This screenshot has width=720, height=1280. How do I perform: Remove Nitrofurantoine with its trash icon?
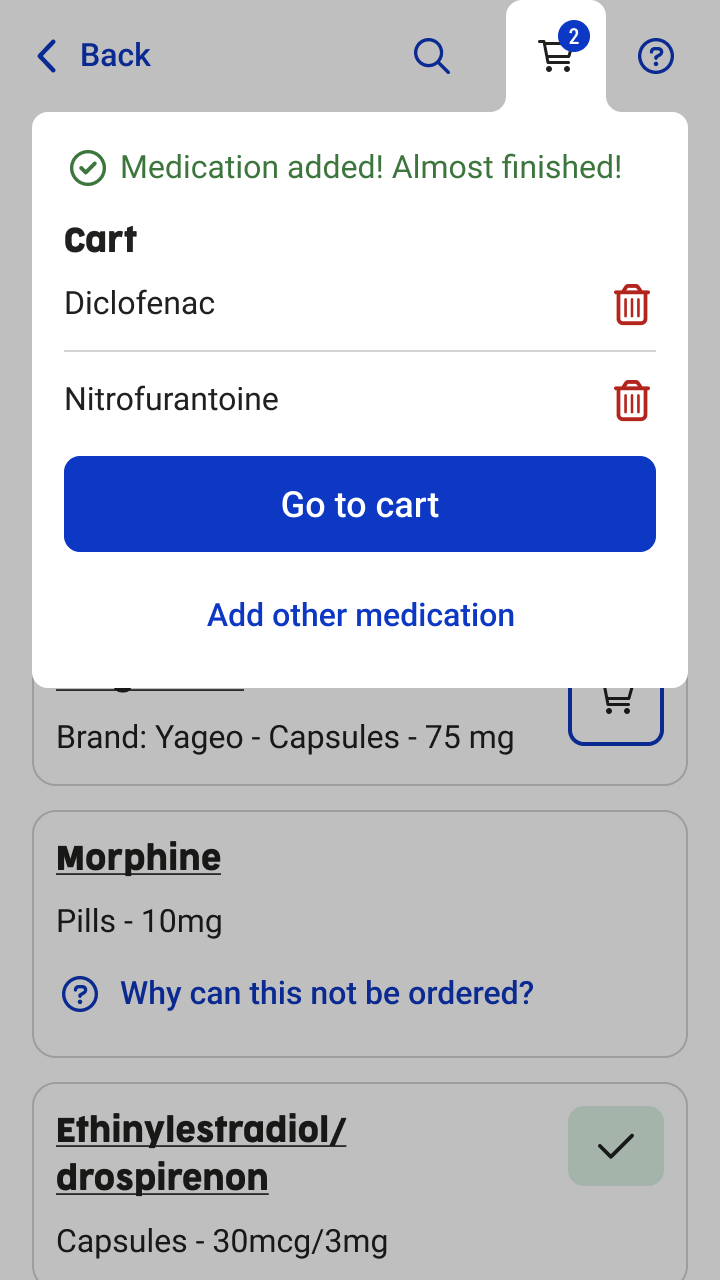tap(631, 400)
